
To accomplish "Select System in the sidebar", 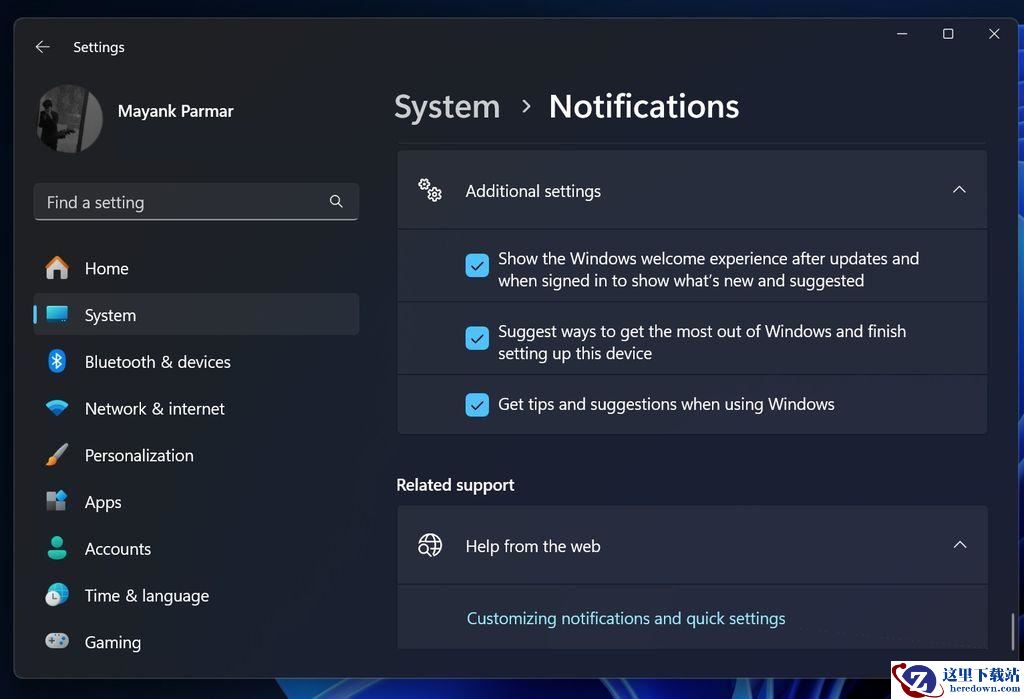I will click(196, 315).
